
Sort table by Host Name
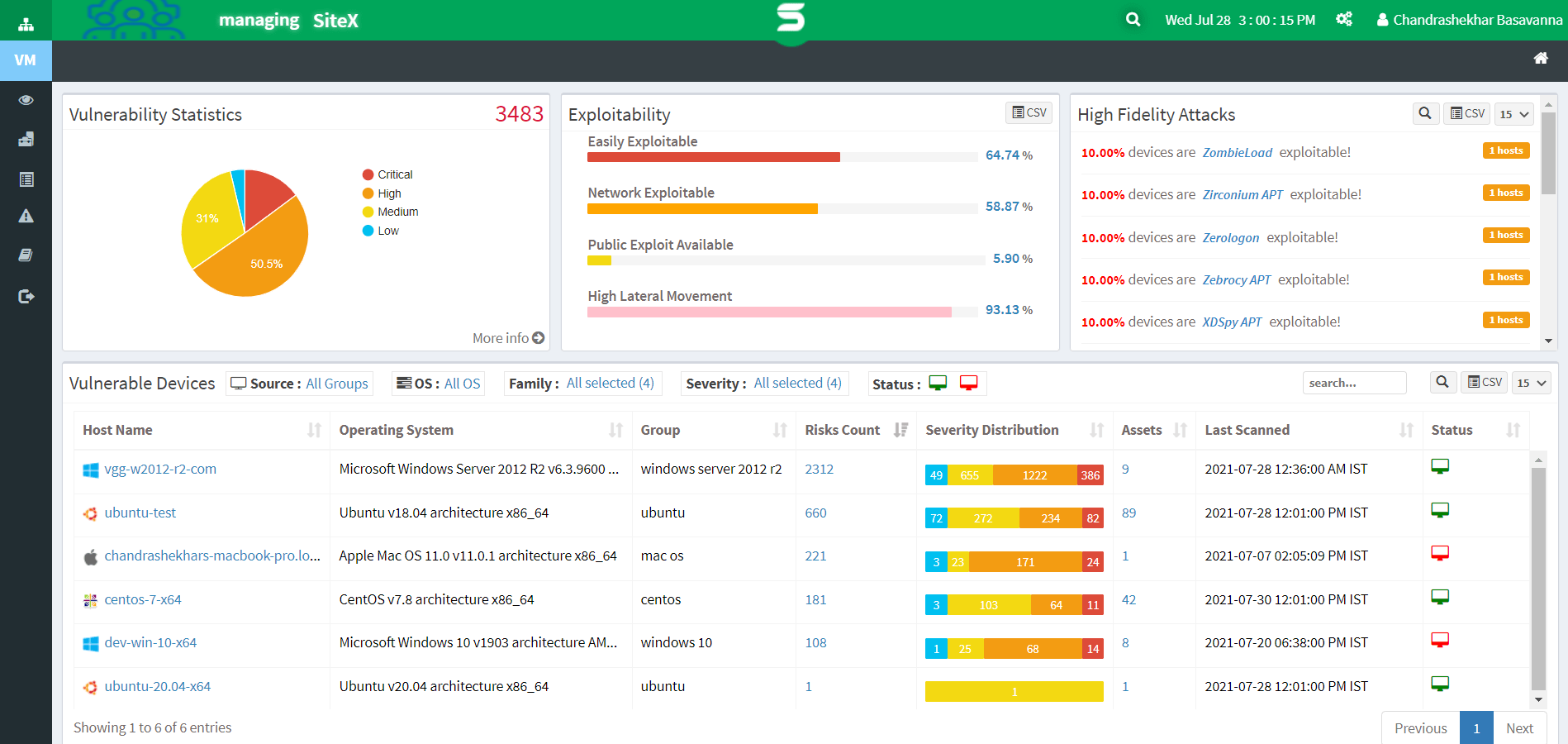click(202, 430)
